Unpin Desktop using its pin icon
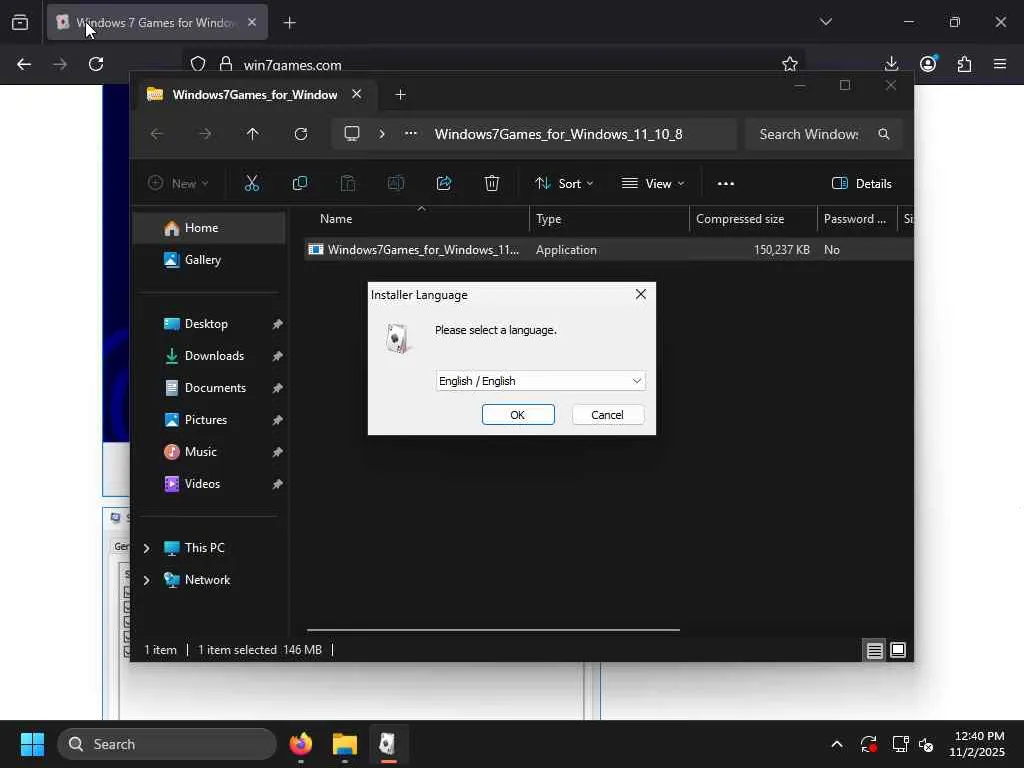This screenshot has height=768, width=1024. tap(278, 324)
